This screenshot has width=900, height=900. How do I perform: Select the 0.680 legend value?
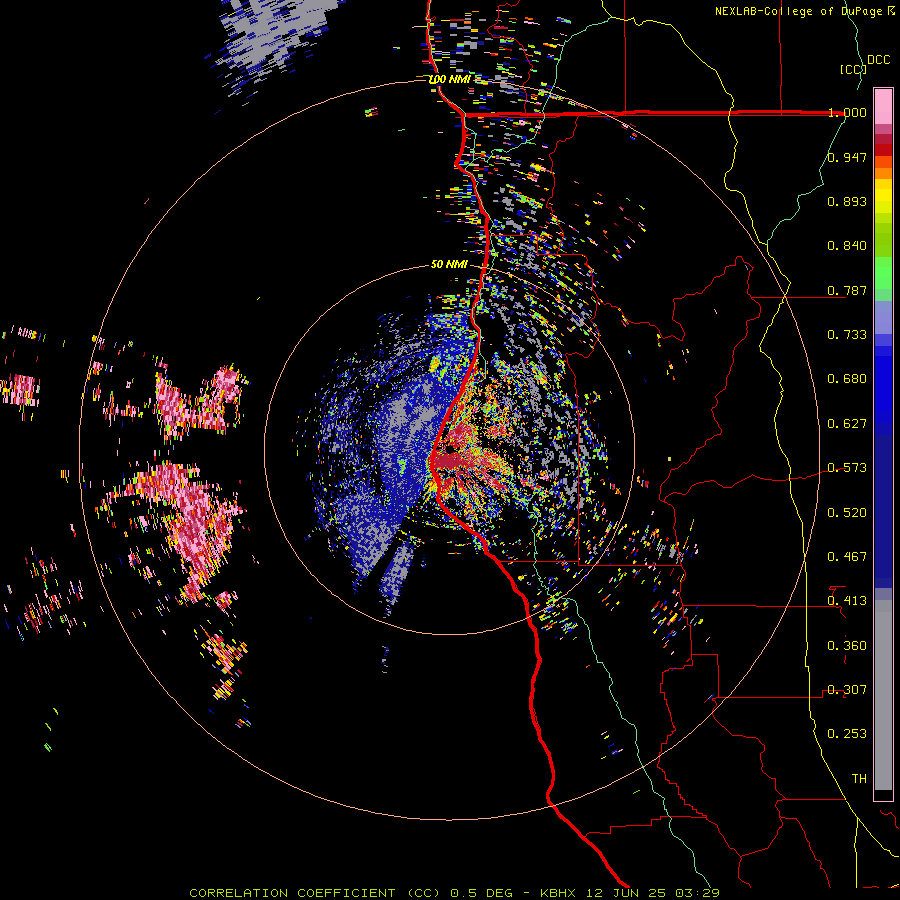(847, 379)
